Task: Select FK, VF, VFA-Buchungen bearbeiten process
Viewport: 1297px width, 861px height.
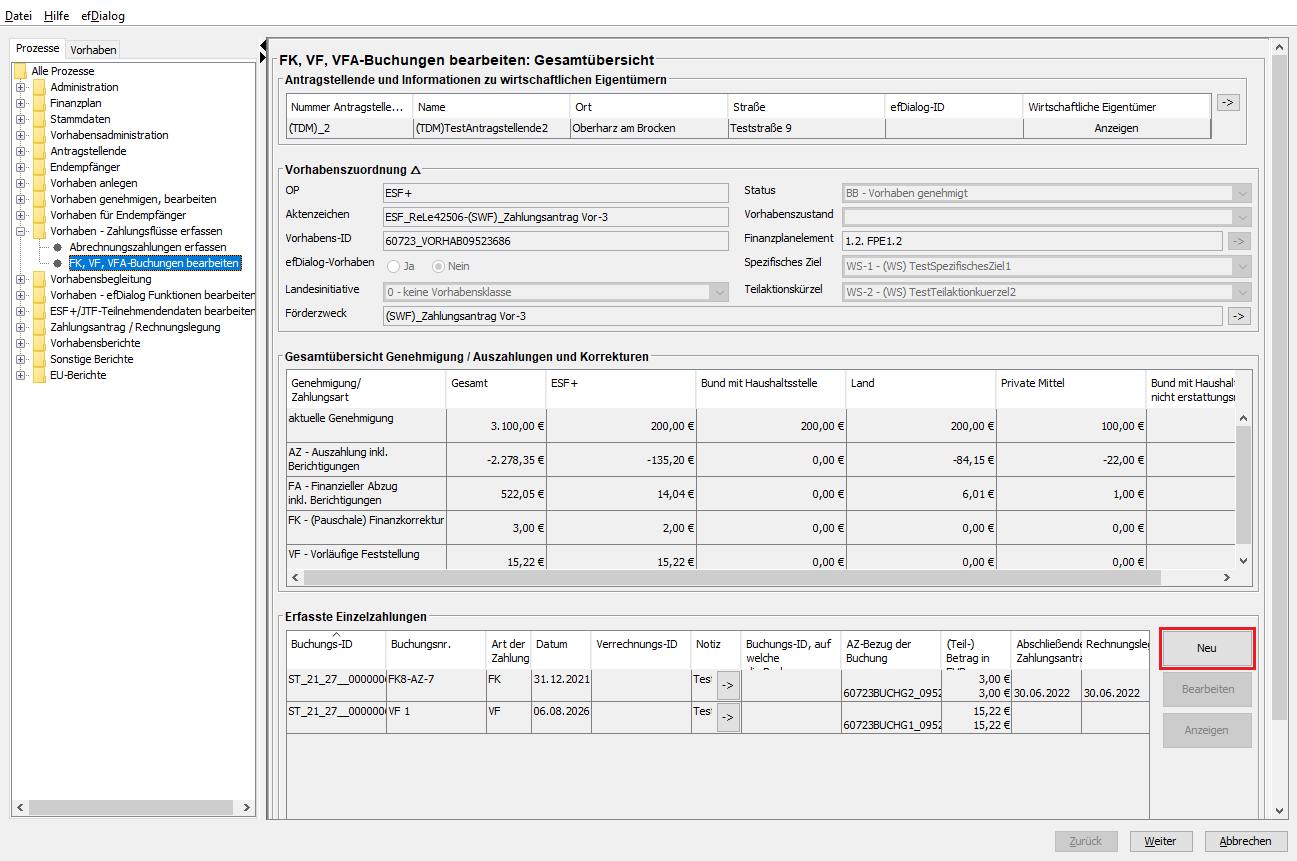Action: pyautogui.click(x=154, y=263)
